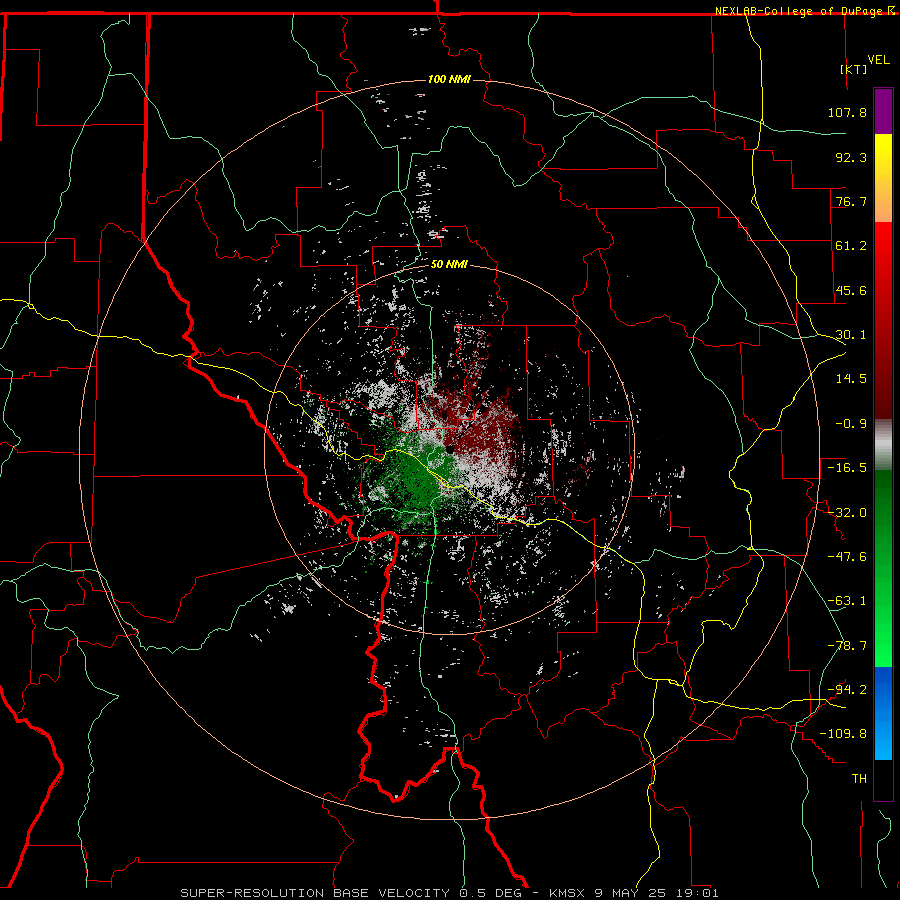Click the purple segment of velocity color bar
The height and width of the screenshot is (900, 900).
[x=883, y=111]
